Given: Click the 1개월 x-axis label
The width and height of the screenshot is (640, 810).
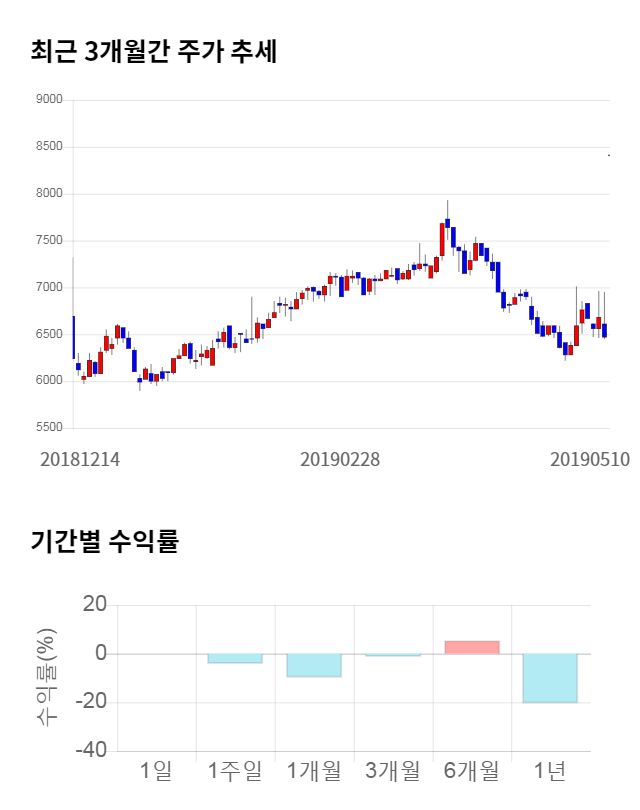Looking at the screenshot, I should click(x=314, y=771).
